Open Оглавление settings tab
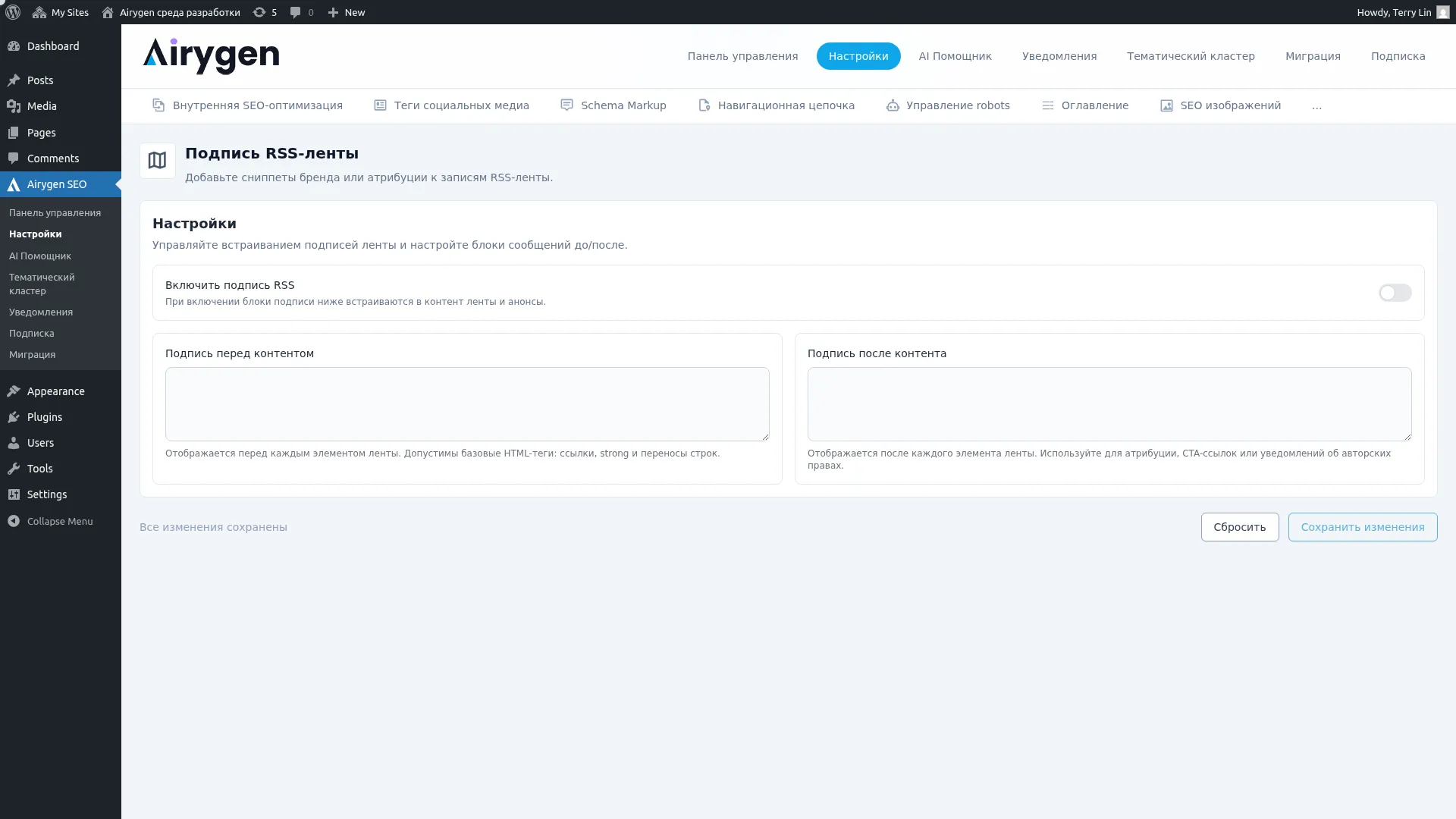The image size is (1456, 819). click(1085, 105)
